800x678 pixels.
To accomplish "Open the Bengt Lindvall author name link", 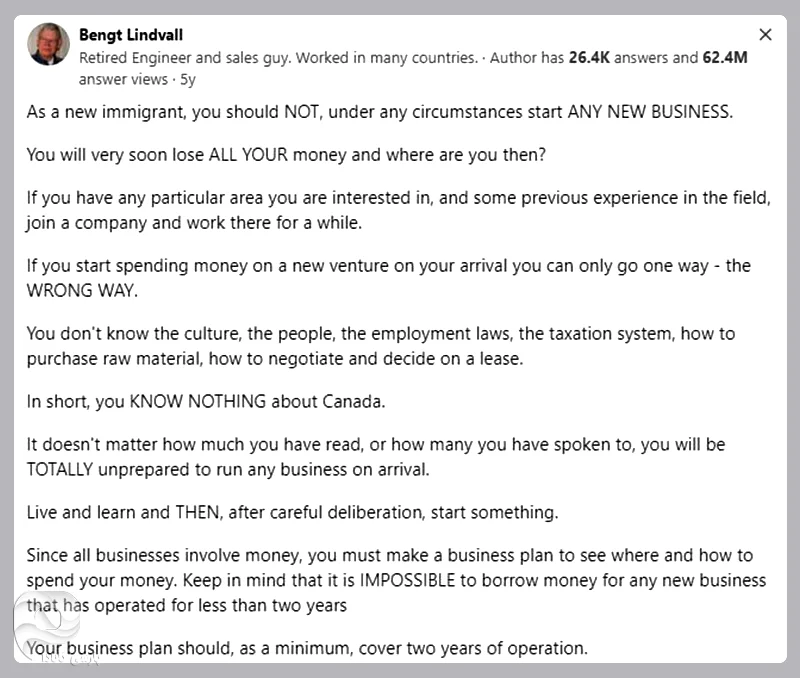I will click(x=132, y=35).
